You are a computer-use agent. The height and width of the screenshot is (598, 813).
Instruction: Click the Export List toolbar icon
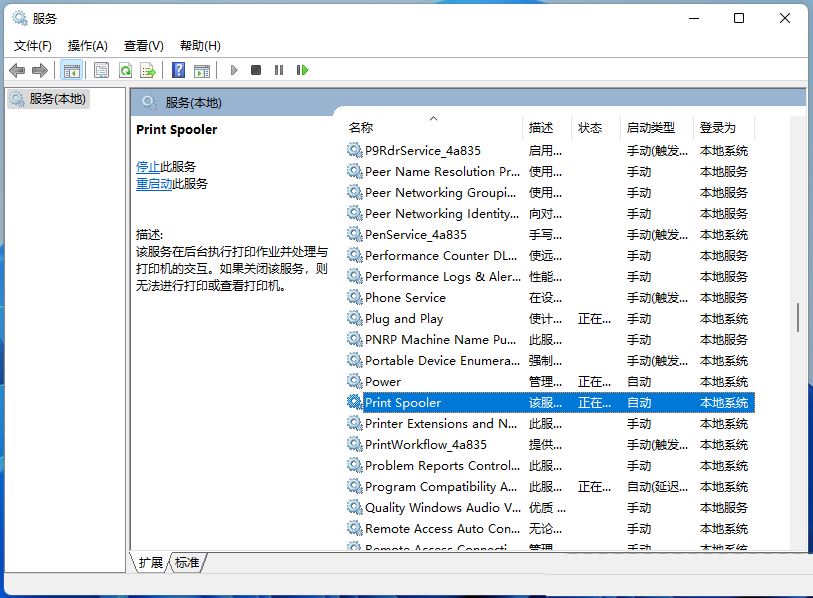click(x=148, y=70)
